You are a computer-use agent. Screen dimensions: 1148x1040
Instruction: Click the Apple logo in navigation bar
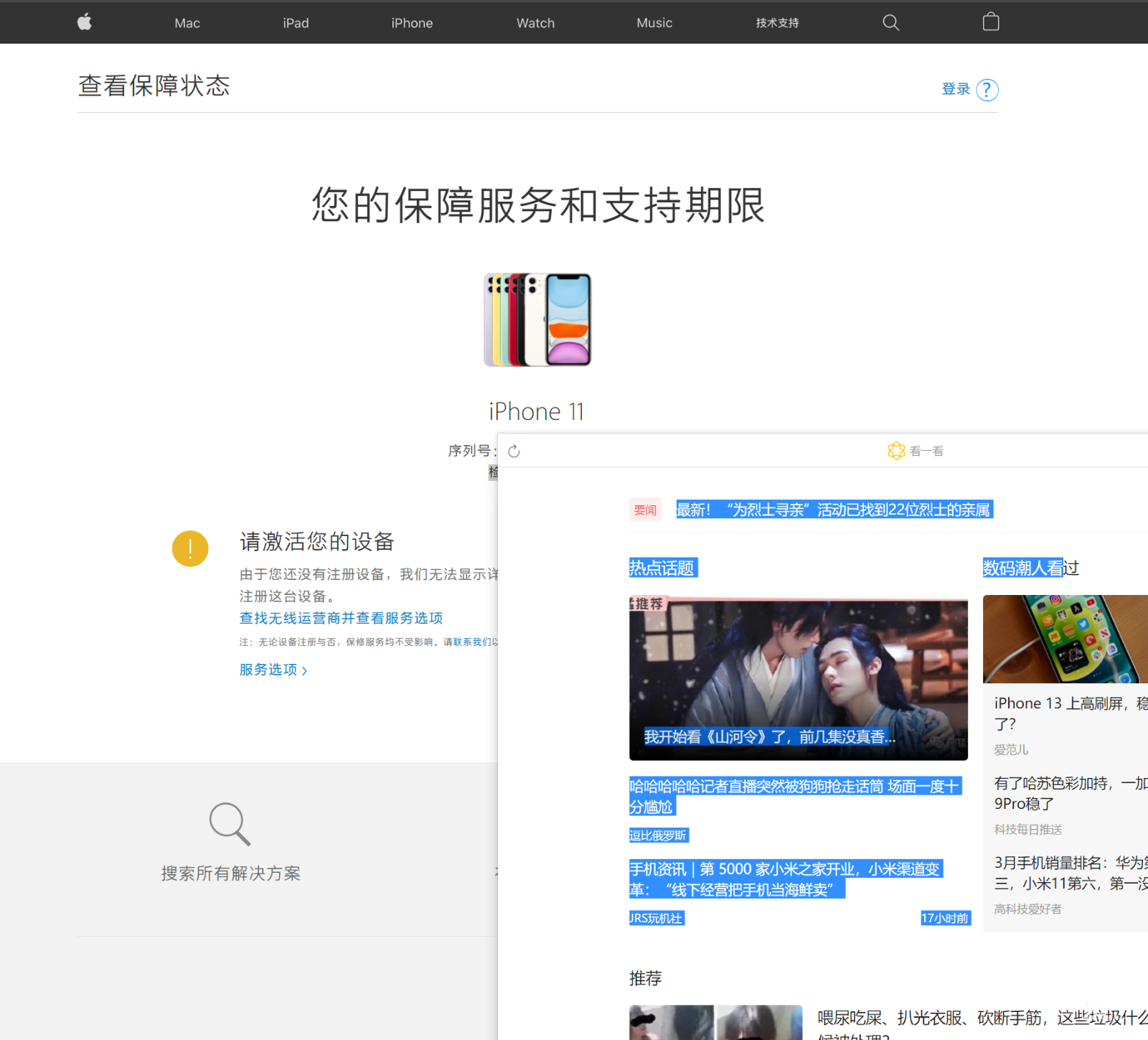pyautogui.click(x=85, y=22)
